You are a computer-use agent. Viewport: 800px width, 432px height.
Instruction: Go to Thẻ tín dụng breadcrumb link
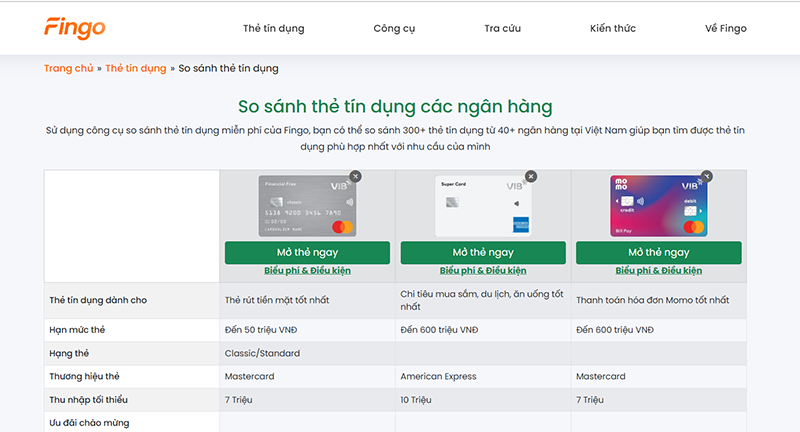[136, 68]
